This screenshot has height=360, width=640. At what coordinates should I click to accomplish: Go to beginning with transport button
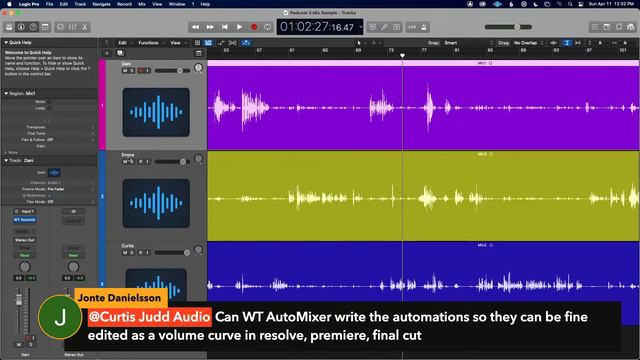coord(224,27)
